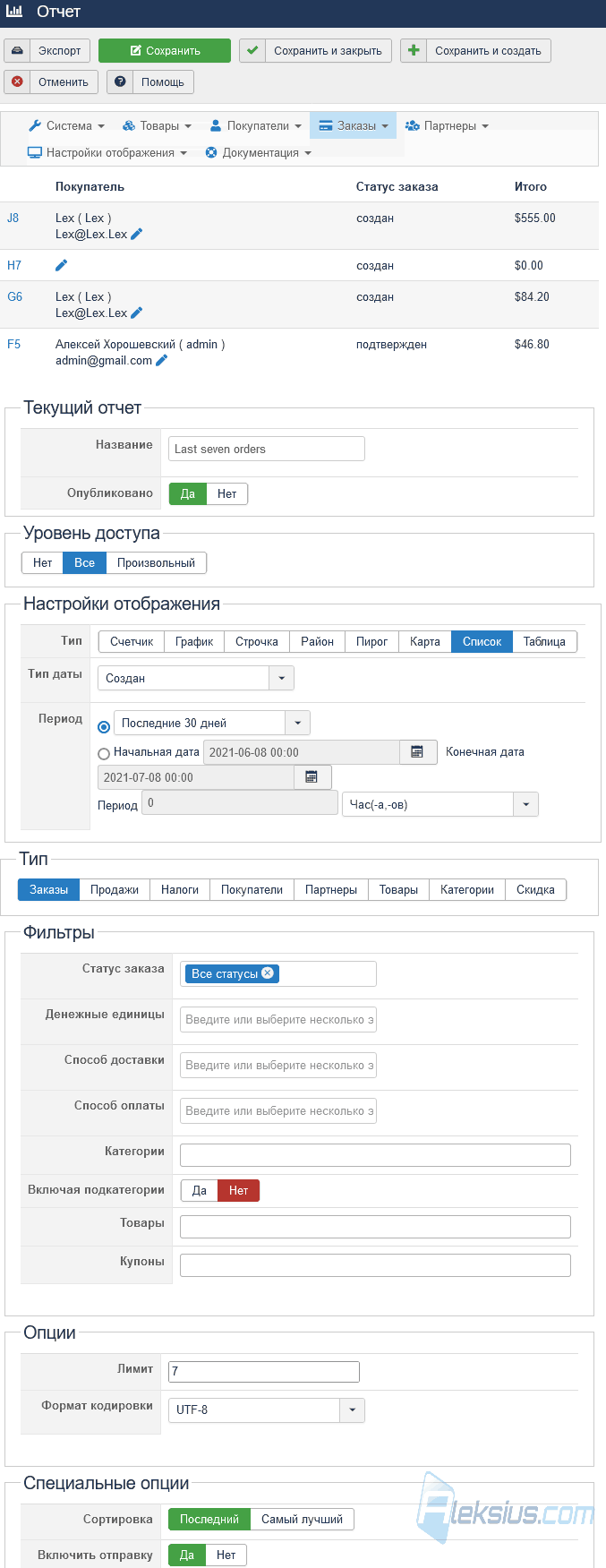Select display type Таблица

click(x=544, y=641)
